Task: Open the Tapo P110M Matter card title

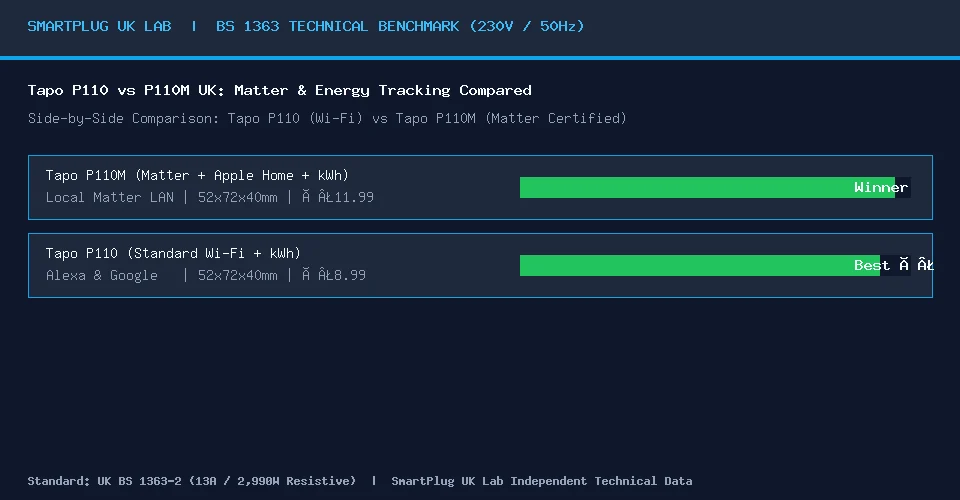Action: point(197,176)
